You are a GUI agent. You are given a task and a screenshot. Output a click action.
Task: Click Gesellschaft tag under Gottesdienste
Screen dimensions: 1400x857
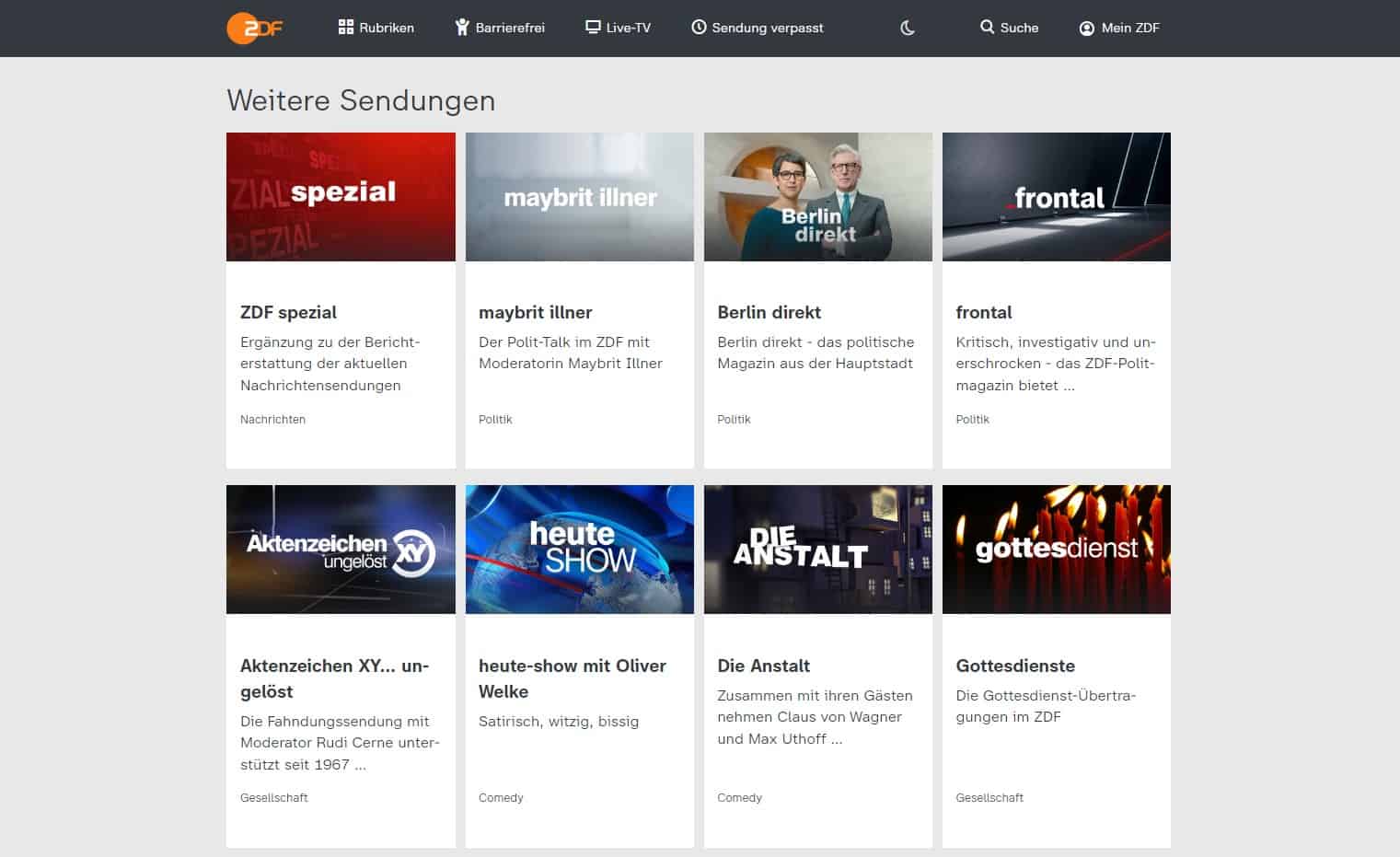click(989, 798)
